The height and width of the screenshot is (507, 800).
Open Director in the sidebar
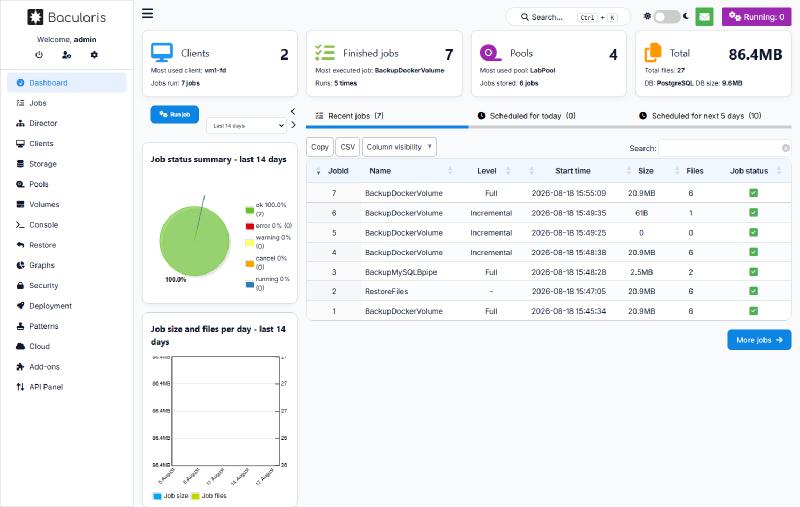[67, 123]
